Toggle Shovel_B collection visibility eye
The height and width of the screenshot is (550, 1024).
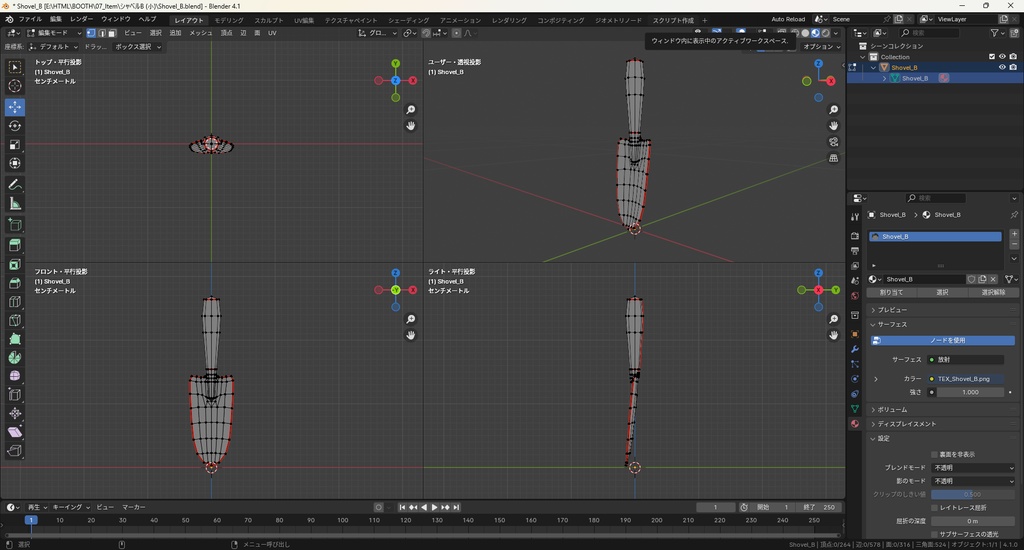coord(1002,67)
